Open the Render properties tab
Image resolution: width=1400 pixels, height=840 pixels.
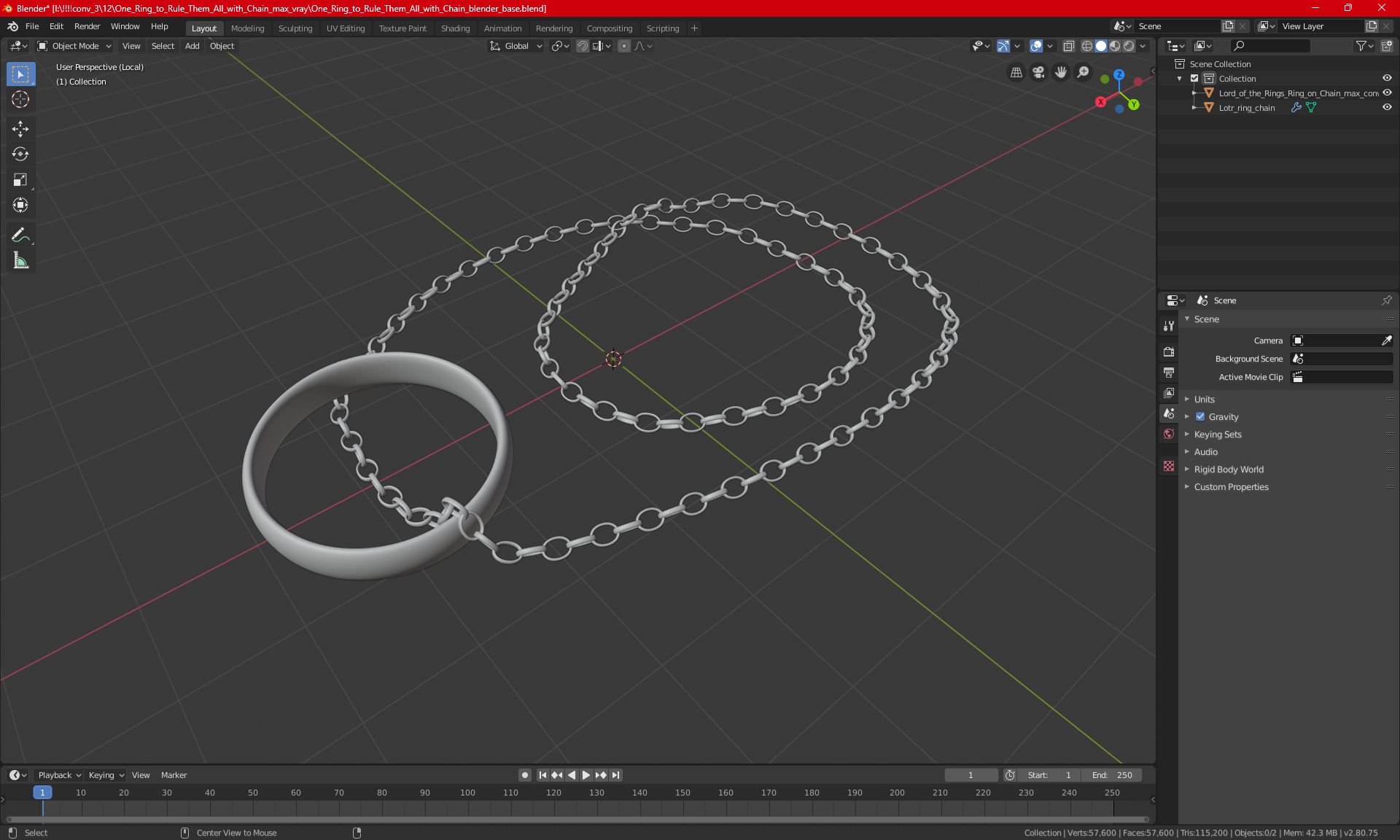1169,351
